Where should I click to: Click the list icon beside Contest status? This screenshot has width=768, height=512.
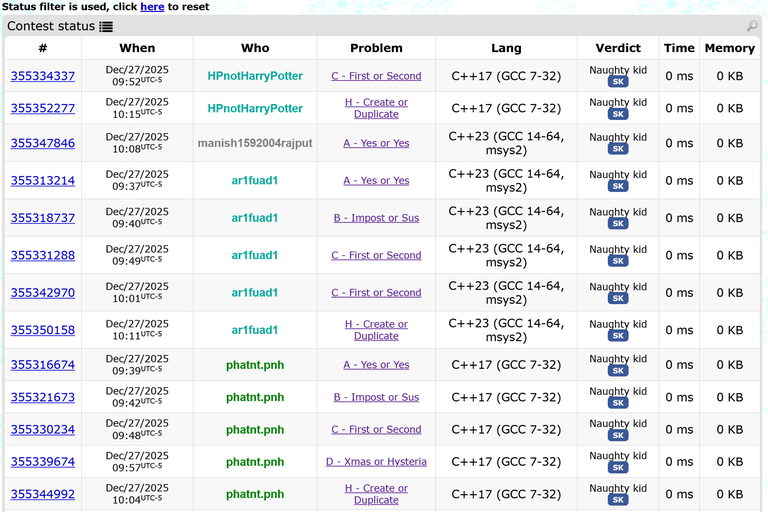click(106, 27)
